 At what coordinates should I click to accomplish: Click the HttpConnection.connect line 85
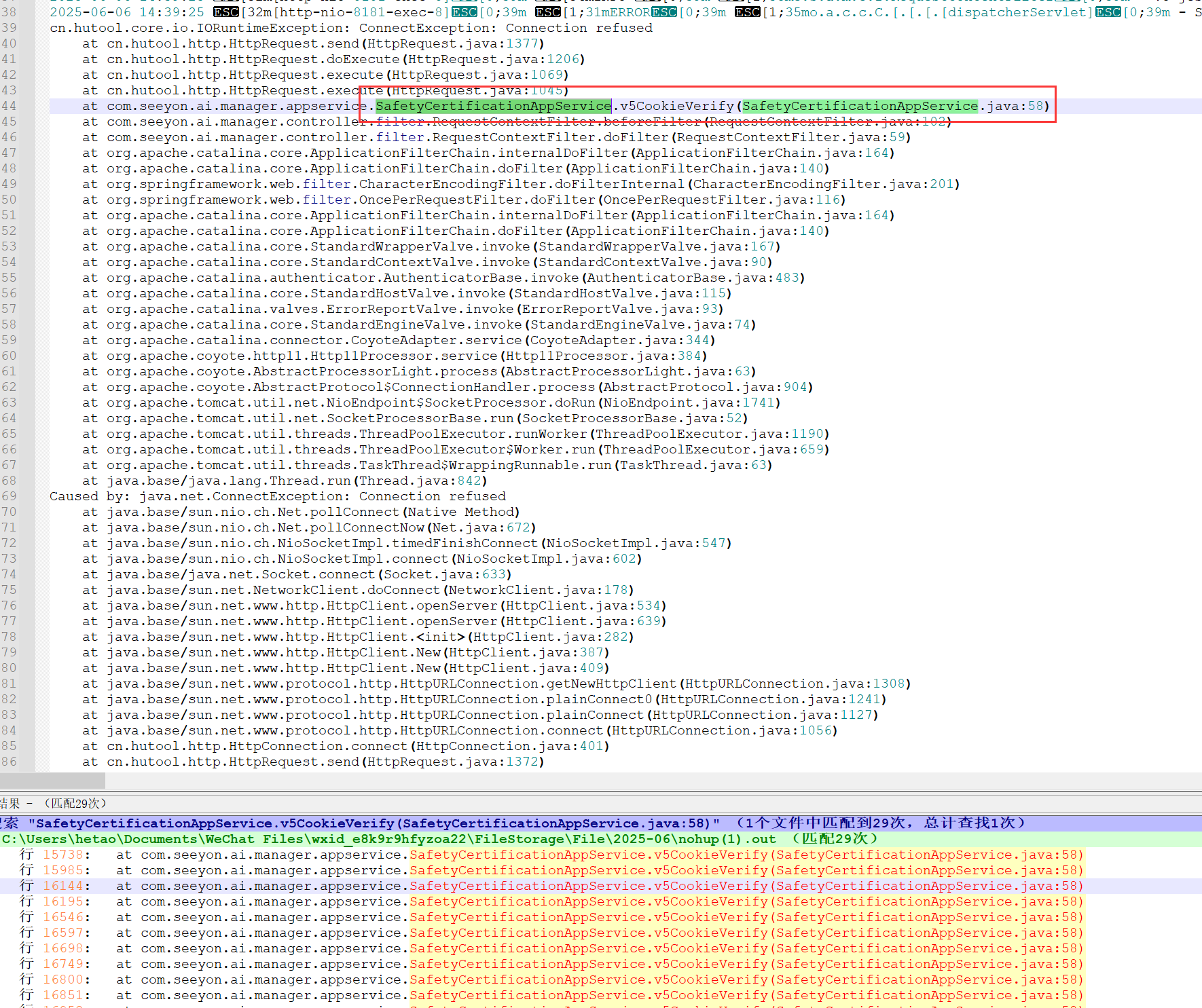[357, 746]
